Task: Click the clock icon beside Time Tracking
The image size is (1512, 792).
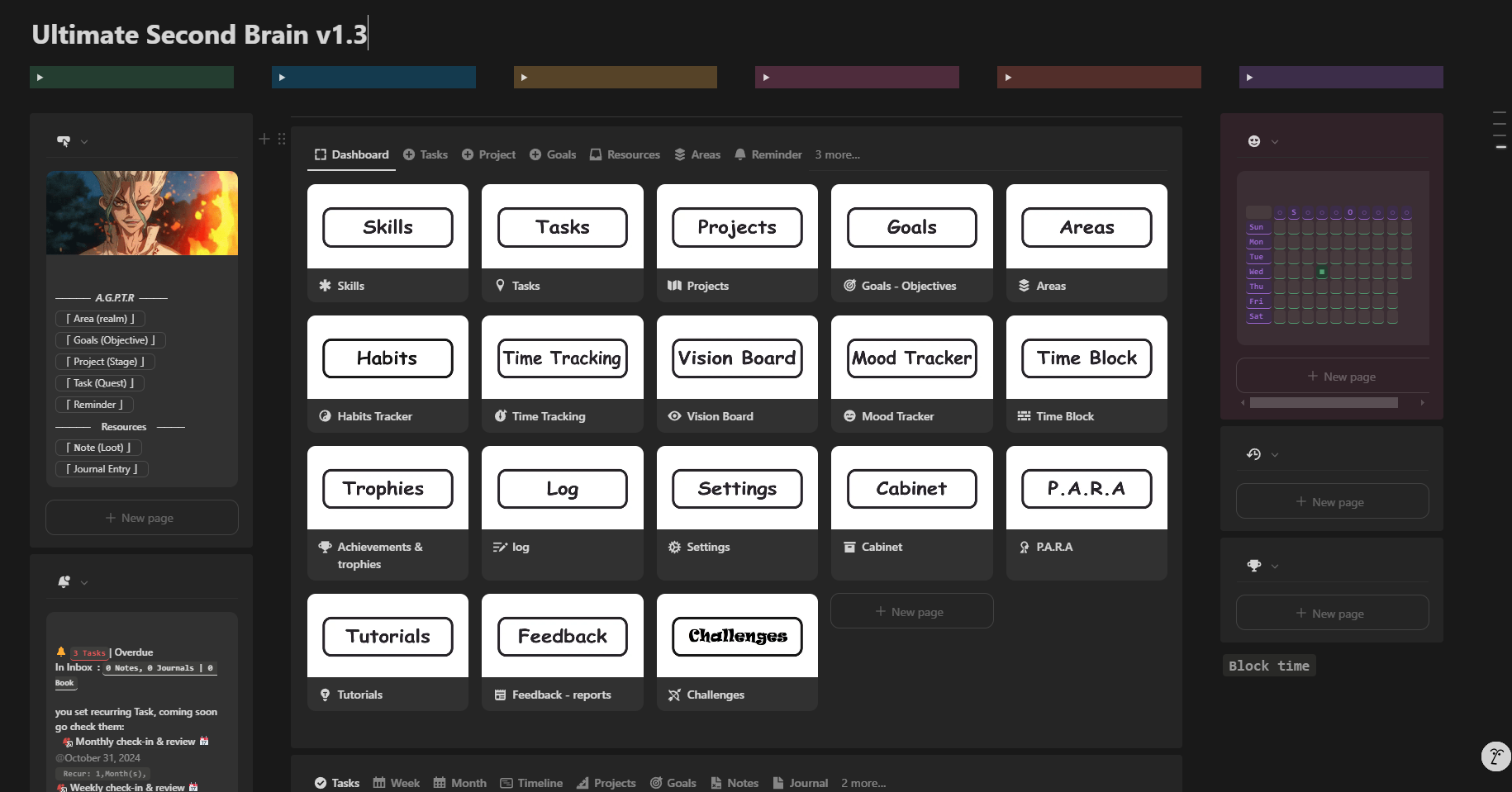Action: pos(499,415)
